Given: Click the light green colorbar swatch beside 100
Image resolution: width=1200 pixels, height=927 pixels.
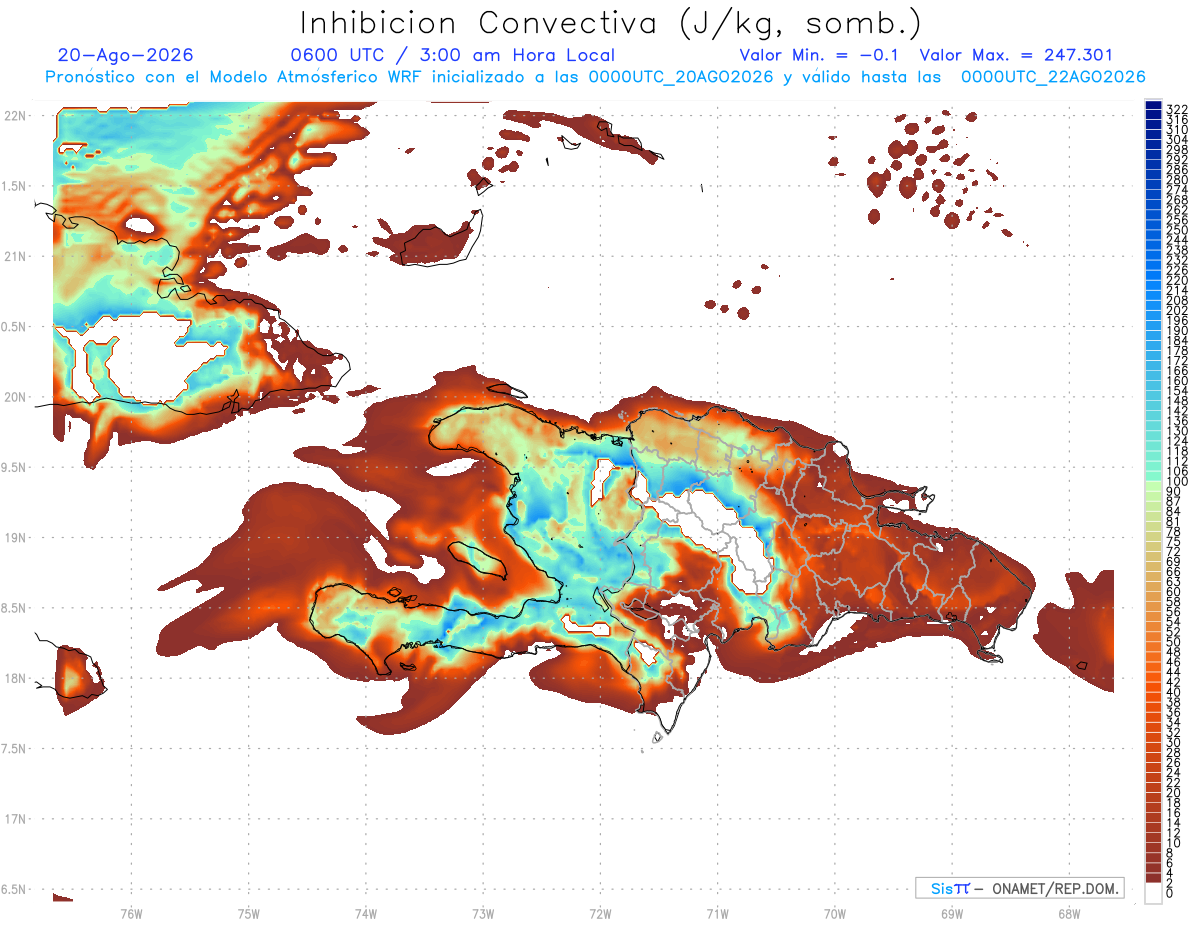Looking at the screenshot, I should [1153, 486].
